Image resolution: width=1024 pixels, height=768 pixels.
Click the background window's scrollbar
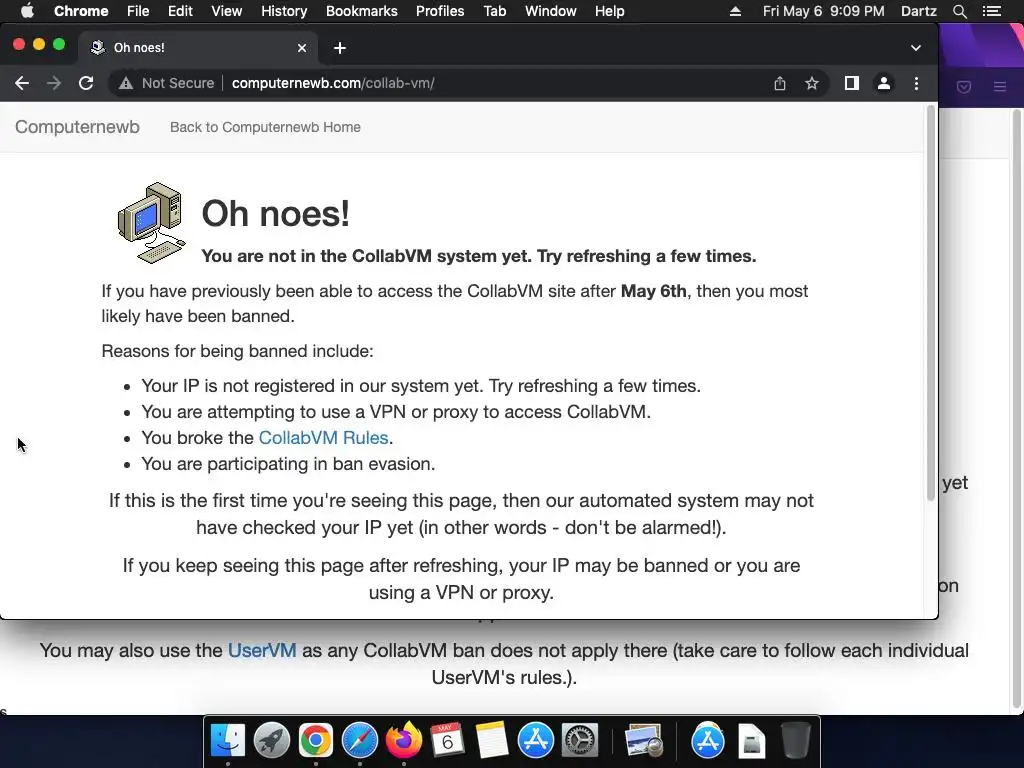coord(1016,408)
